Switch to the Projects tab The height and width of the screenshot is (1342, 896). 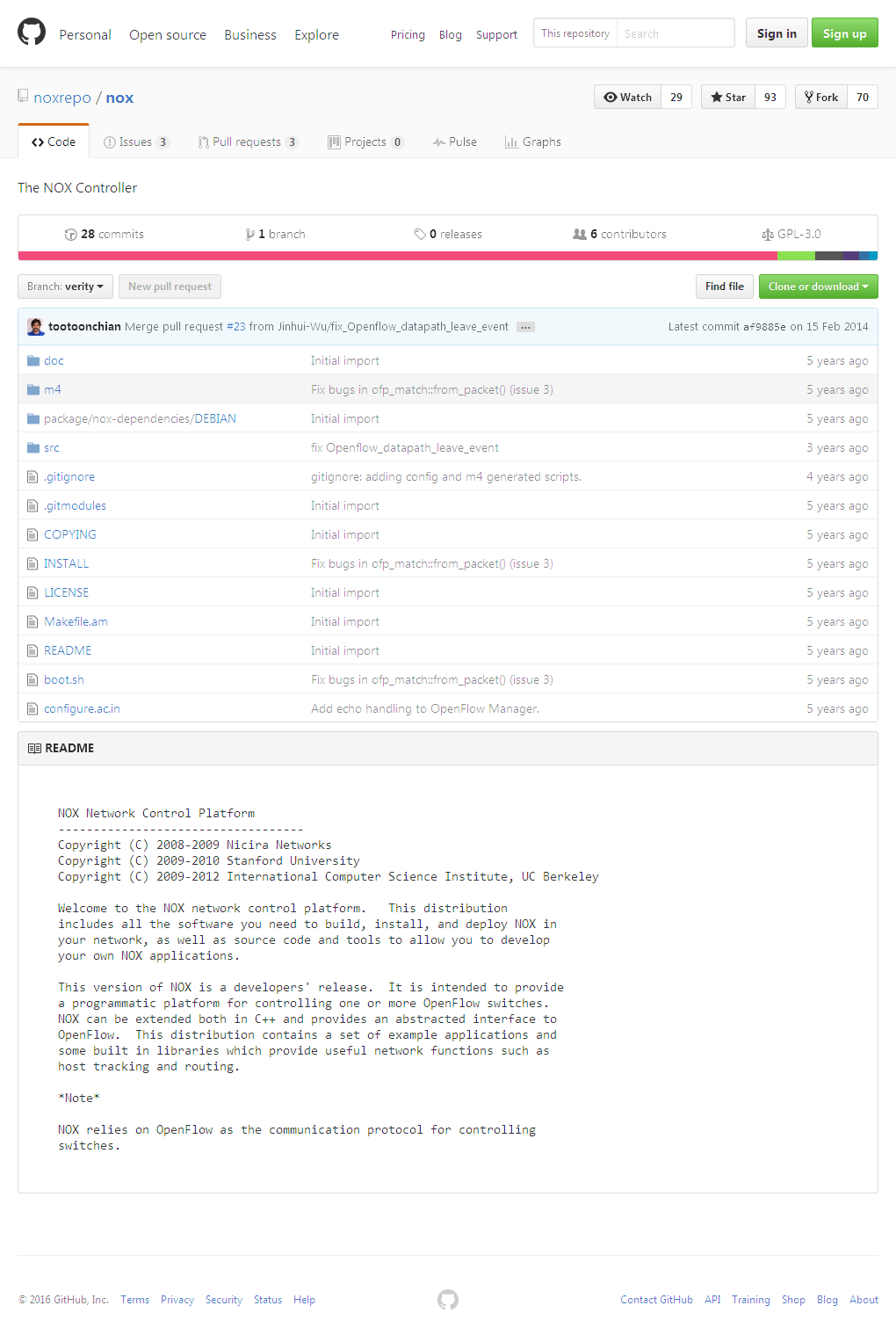[365, 141]
